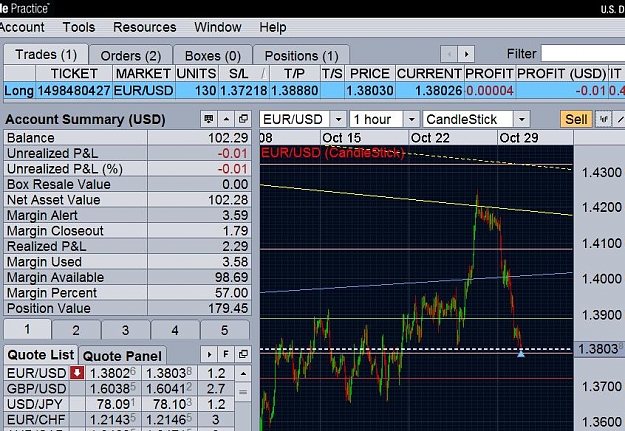Click the Margin Available row value 98.69
The height and width of the screenshot is (431, 625).
click(x=231, y=277)
